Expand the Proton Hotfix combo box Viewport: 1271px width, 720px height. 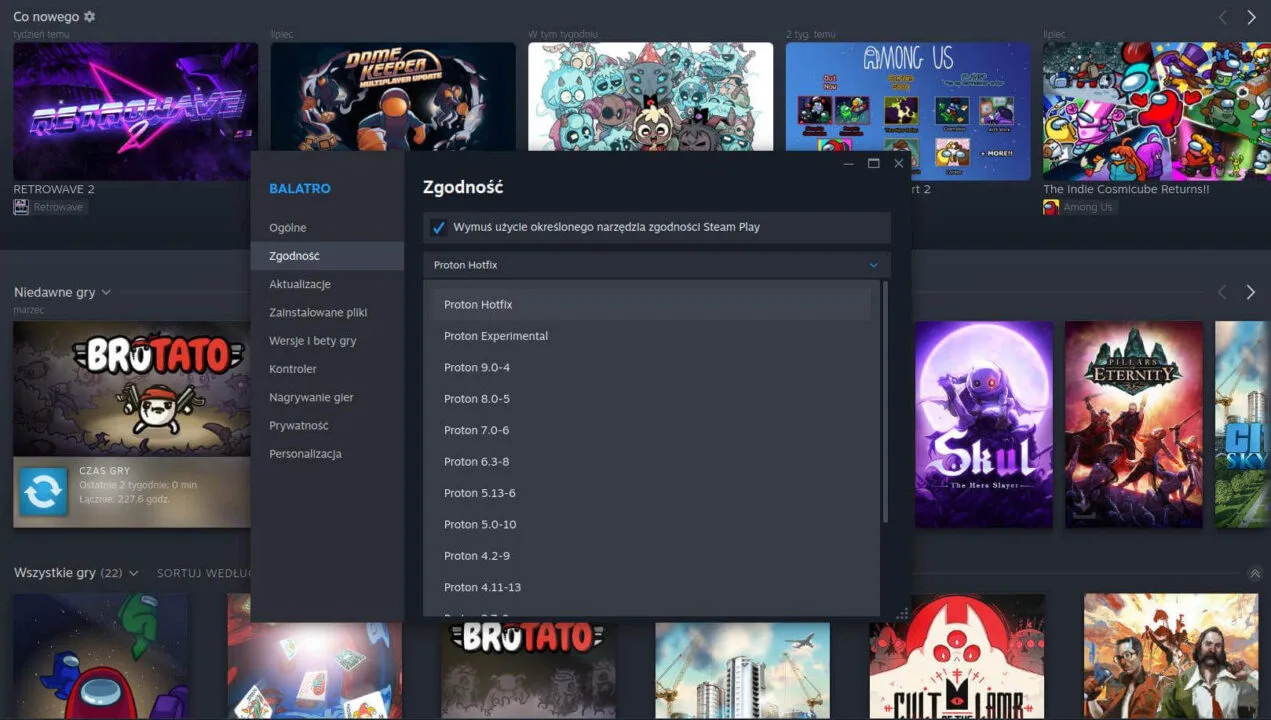point(656,265)
